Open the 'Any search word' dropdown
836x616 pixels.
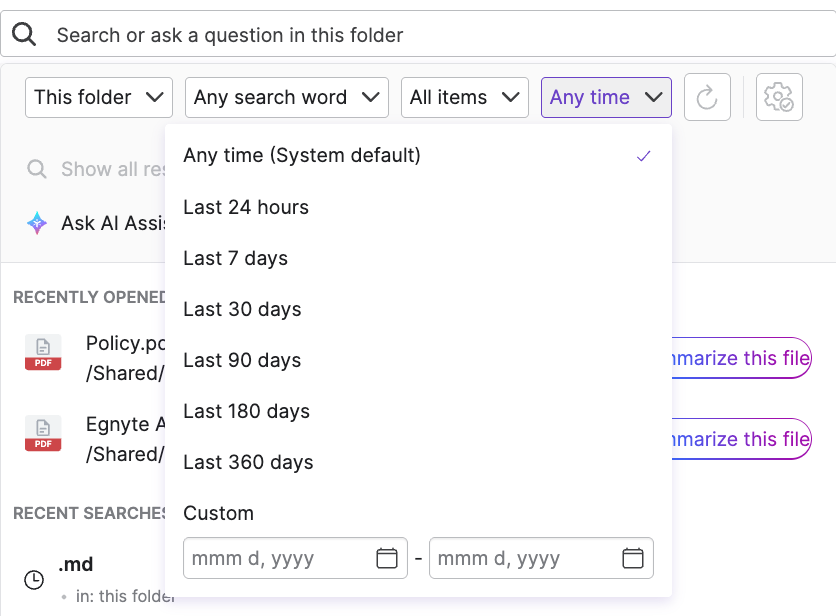[x=287, y=97]
